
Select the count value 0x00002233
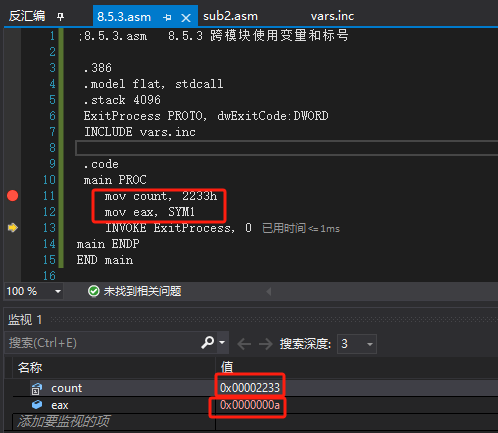[x=250, y=388]
